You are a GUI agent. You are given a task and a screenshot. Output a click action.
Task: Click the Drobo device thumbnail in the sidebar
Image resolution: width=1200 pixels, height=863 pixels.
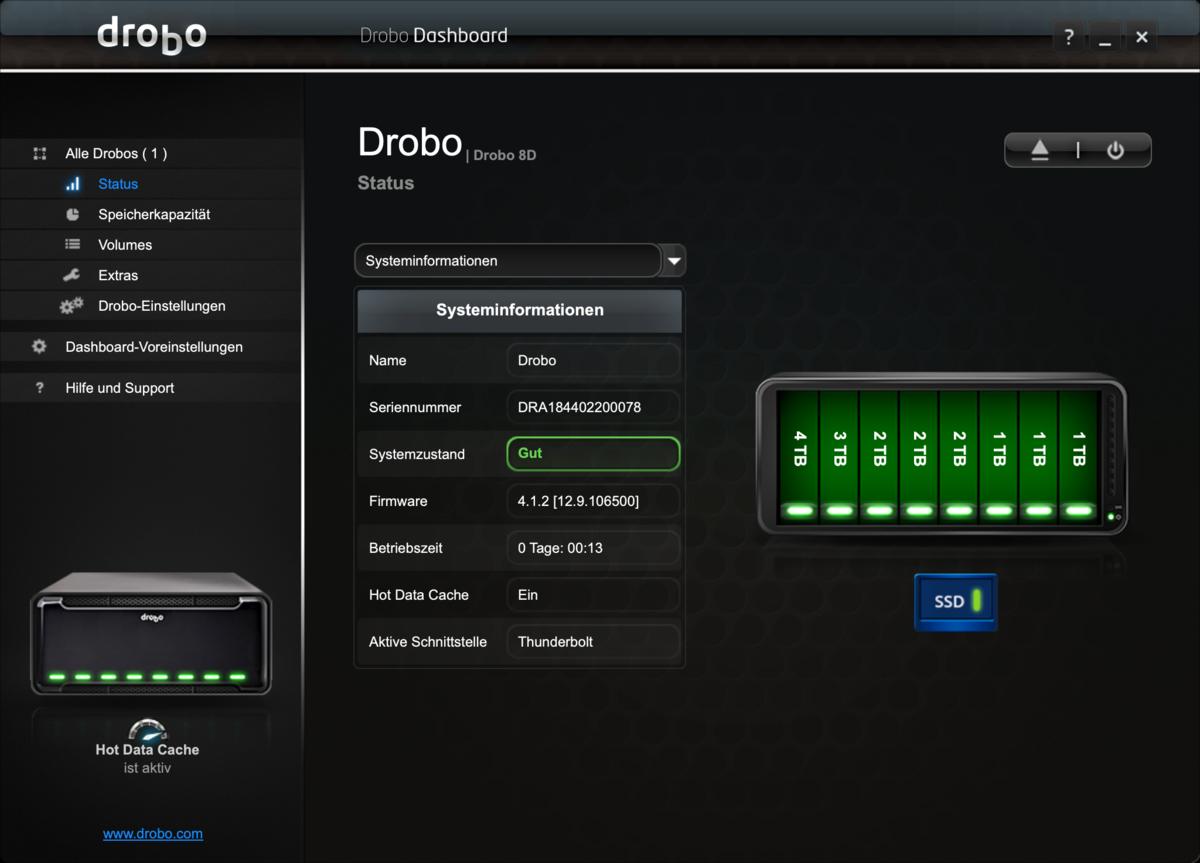(150, 635)
